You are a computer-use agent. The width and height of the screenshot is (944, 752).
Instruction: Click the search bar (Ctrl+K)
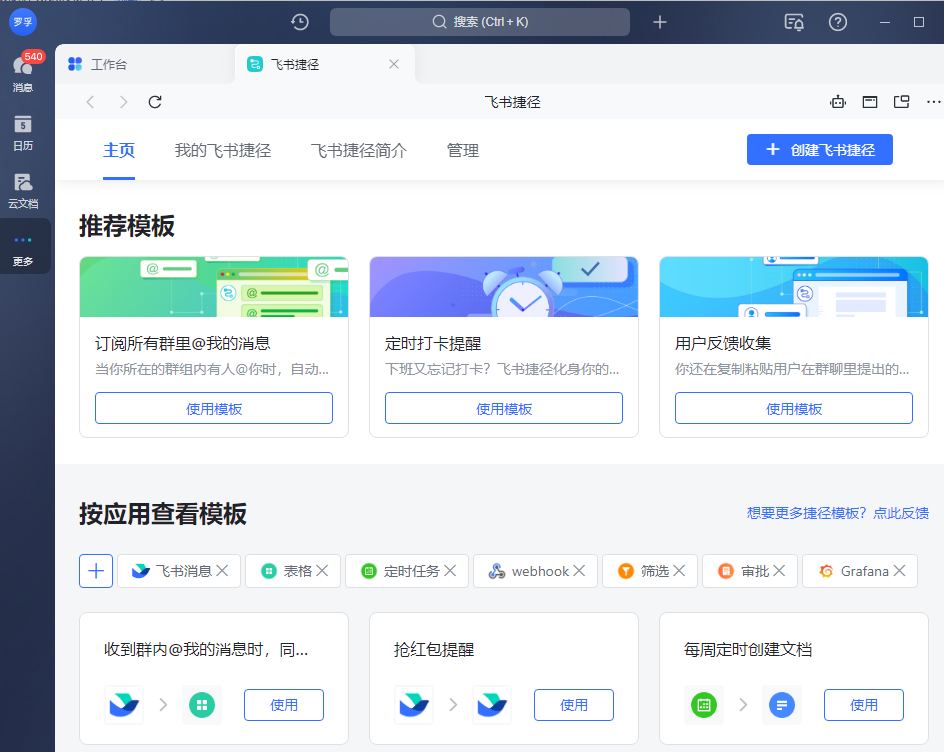[479, 21]
